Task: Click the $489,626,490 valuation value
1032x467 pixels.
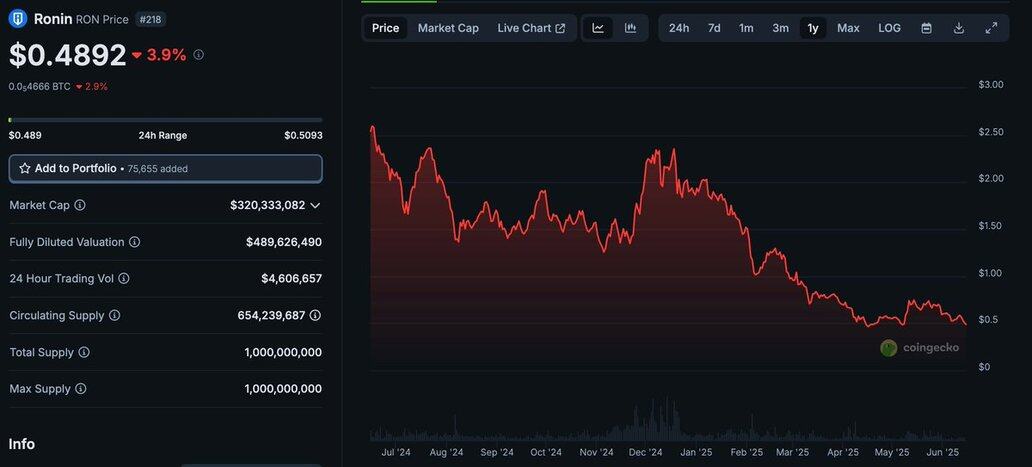Action: (x=284, y=242)
